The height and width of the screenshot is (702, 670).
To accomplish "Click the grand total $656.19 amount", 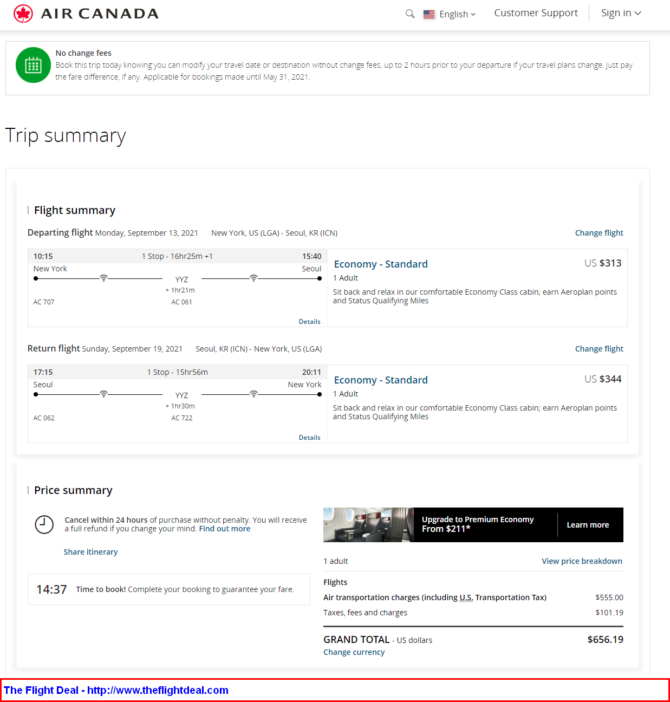I will pyautogui.click(x=605, y=640).
